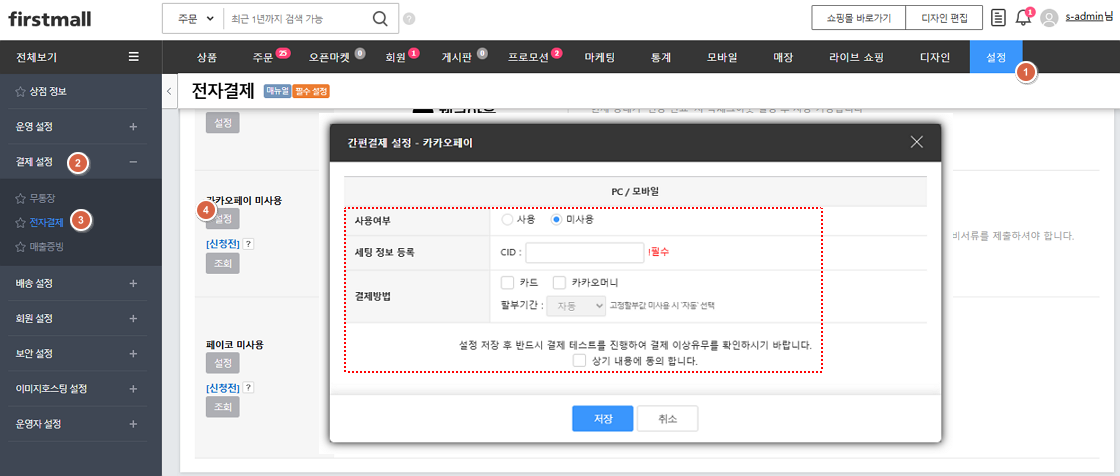Select the 미사용 radio option
The width and height of the screenshot is (1120, 476).
pyautogui.click(x=557, y=219)
